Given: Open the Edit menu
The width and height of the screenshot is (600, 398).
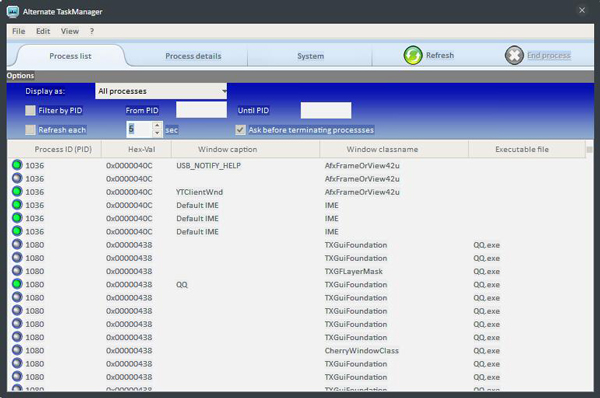Looking at the screenshot, I should point(43,31).
